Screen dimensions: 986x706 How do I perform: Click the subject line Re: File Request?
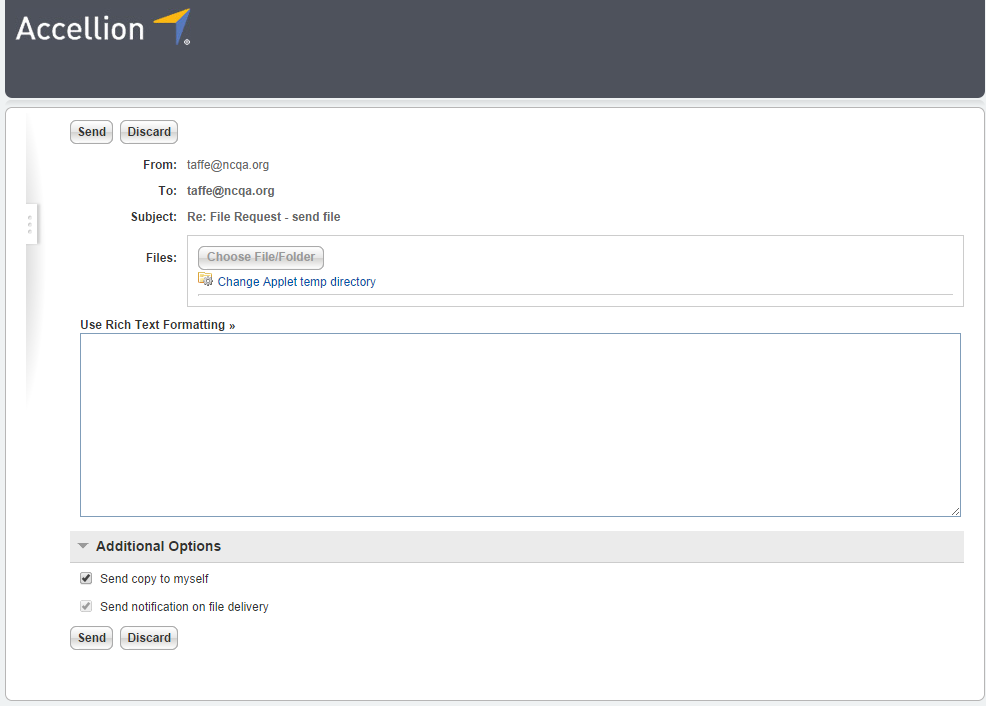coord(264,217)
